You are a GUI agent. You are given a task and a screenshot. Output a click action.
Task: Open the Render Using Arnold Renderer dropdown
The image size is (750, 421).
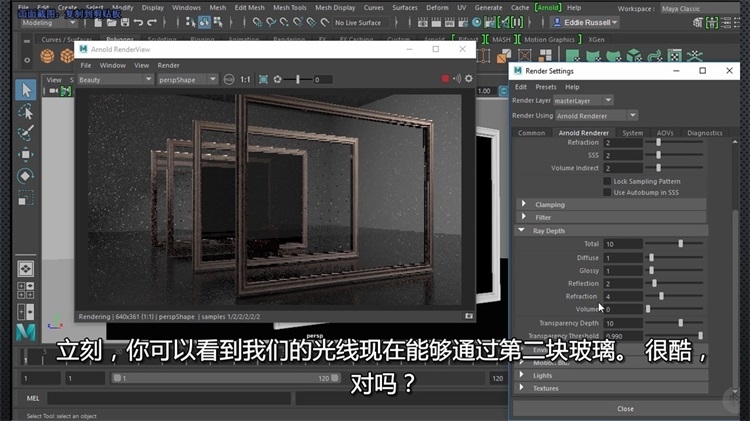[x=596, y=116]
